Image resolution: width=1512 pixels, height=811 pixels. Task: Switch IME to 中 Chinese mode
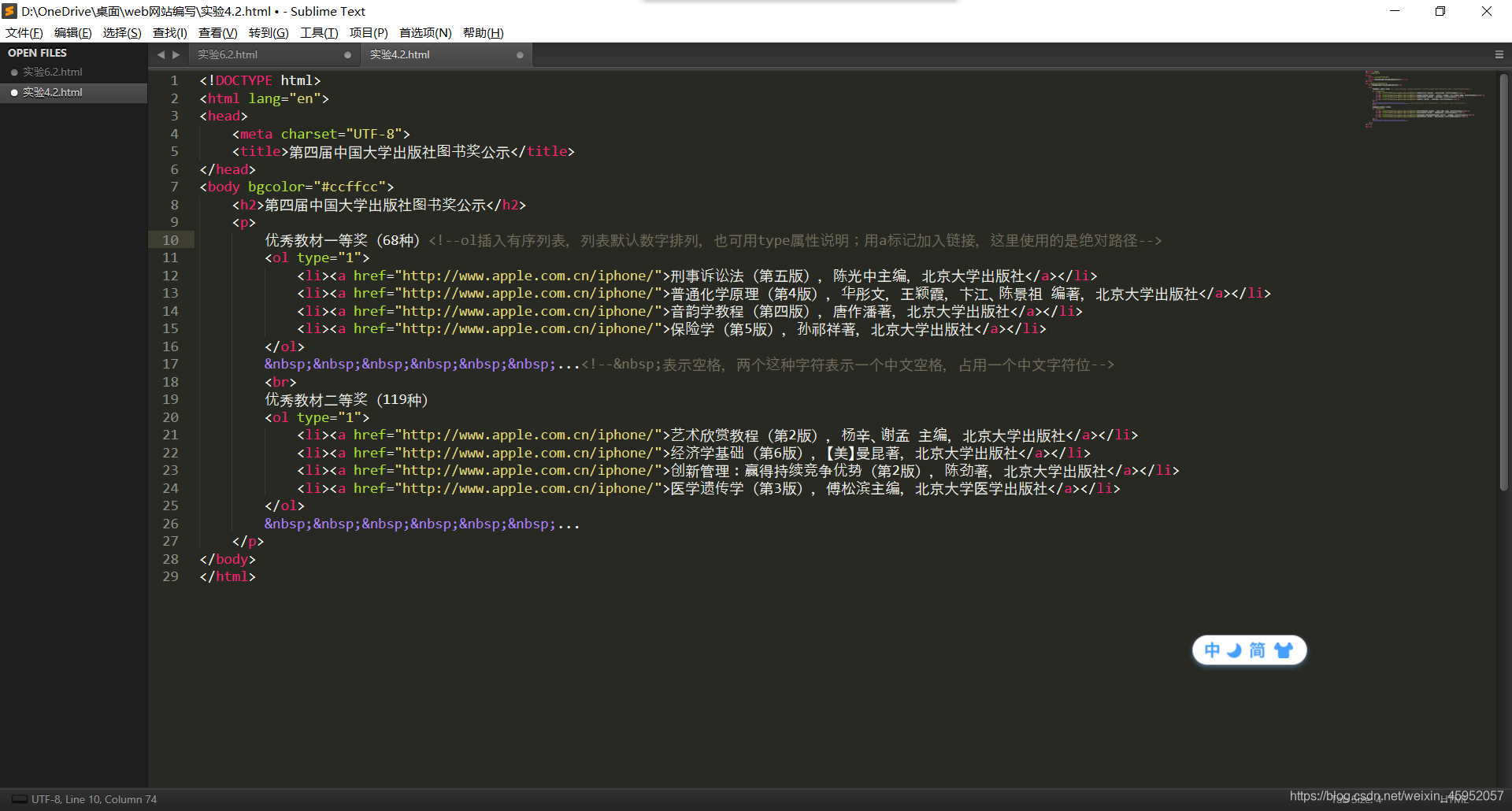tap(1212, 650)
